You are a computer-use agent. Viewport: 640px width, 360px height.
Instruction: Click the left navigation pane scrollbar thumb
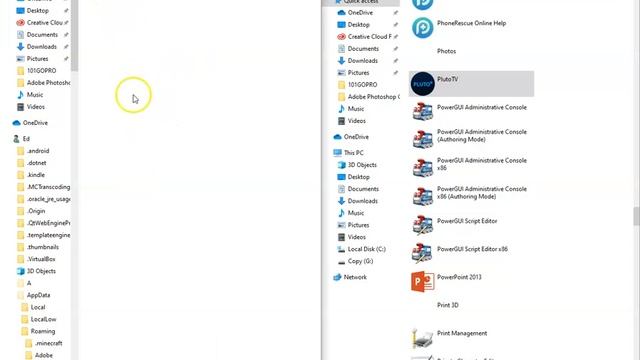[74, 36]
